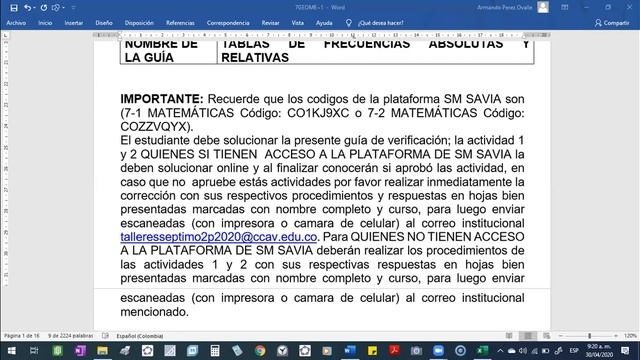Launch Google Chrome from the taskbar
640x360 pixels.
[x=260, y=351]
